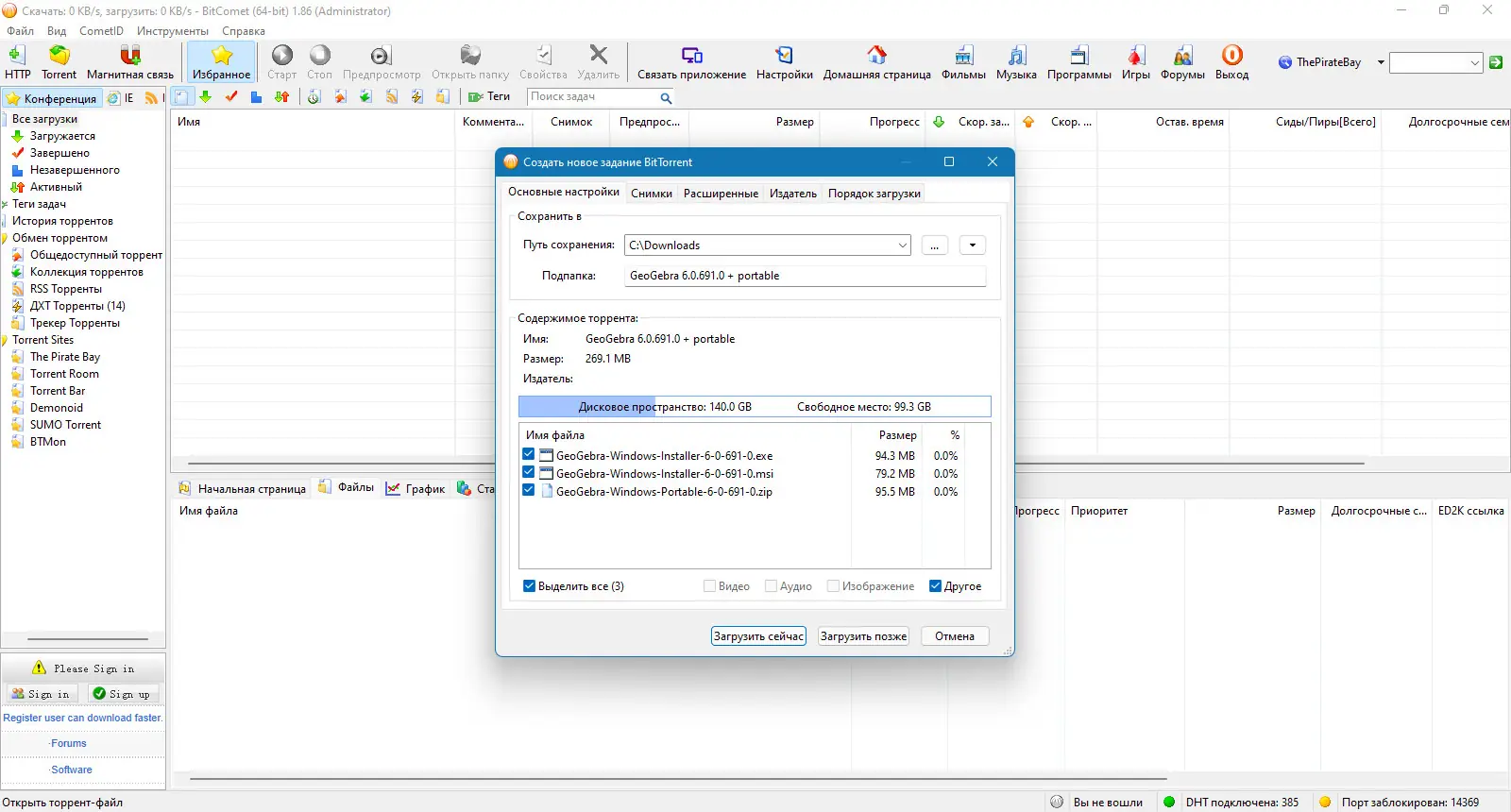Open the top-right search box dropdown

1475,63
